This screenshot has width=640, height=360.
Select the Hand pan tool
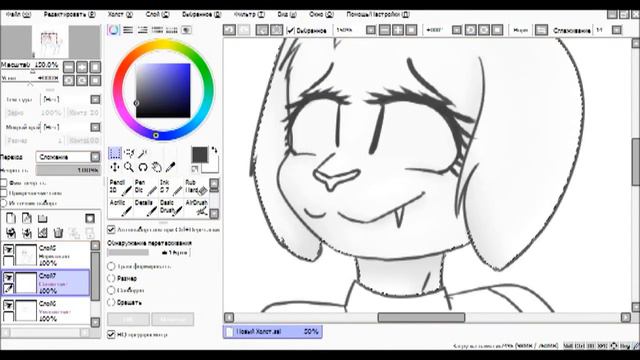pos(157,167)
